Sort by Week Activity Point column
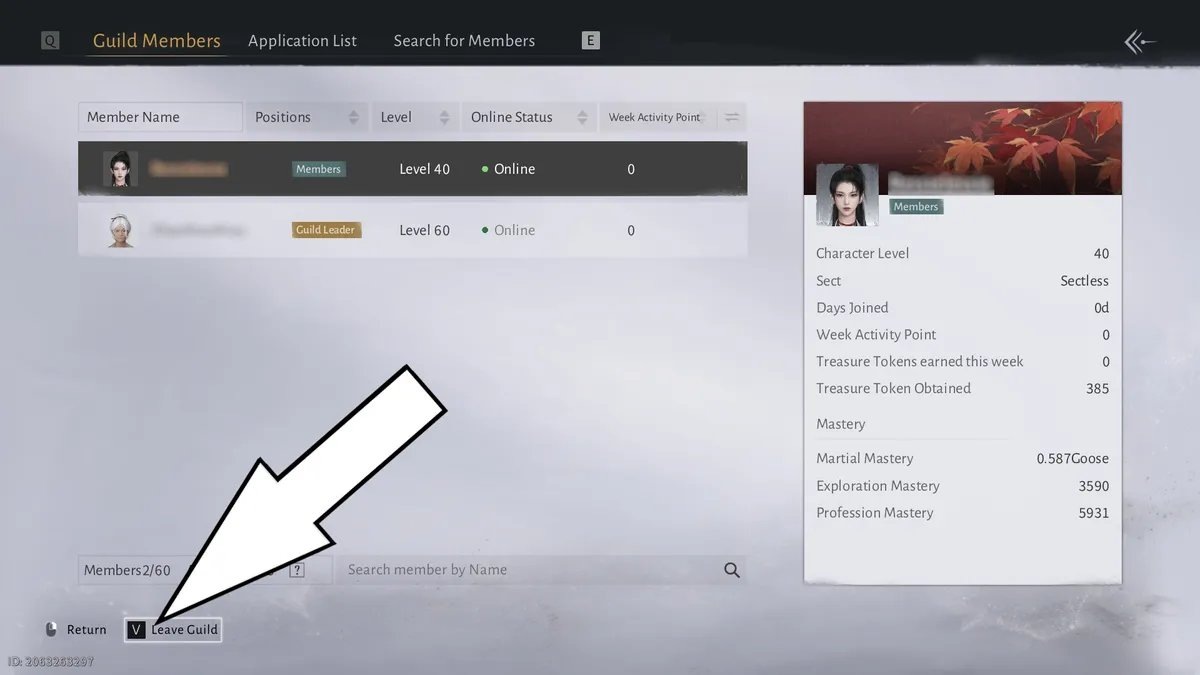Viewport: 1200px width, 675px height. coord(657,117)
